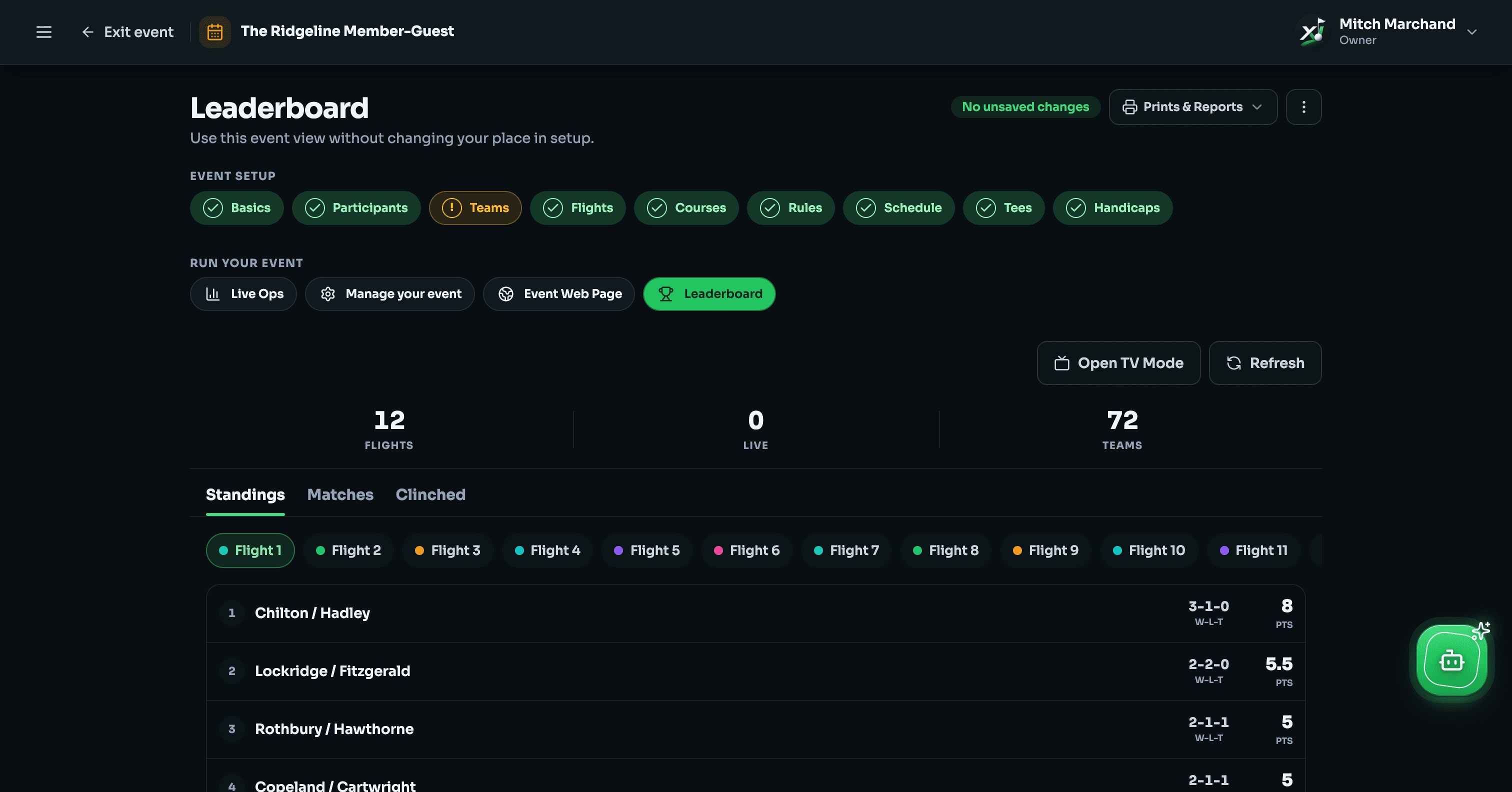Open the three-dot more options menu

[1303, 107]
